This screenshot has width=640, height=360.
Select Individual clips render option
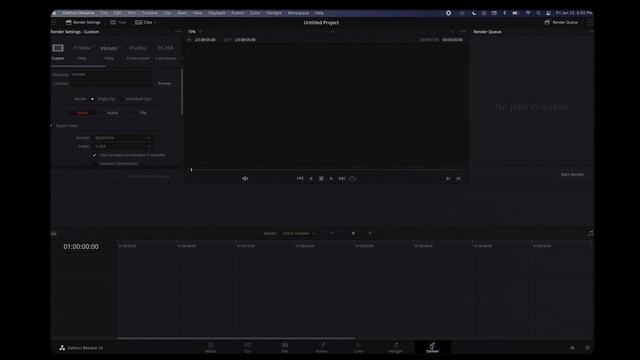pos(122,99)
